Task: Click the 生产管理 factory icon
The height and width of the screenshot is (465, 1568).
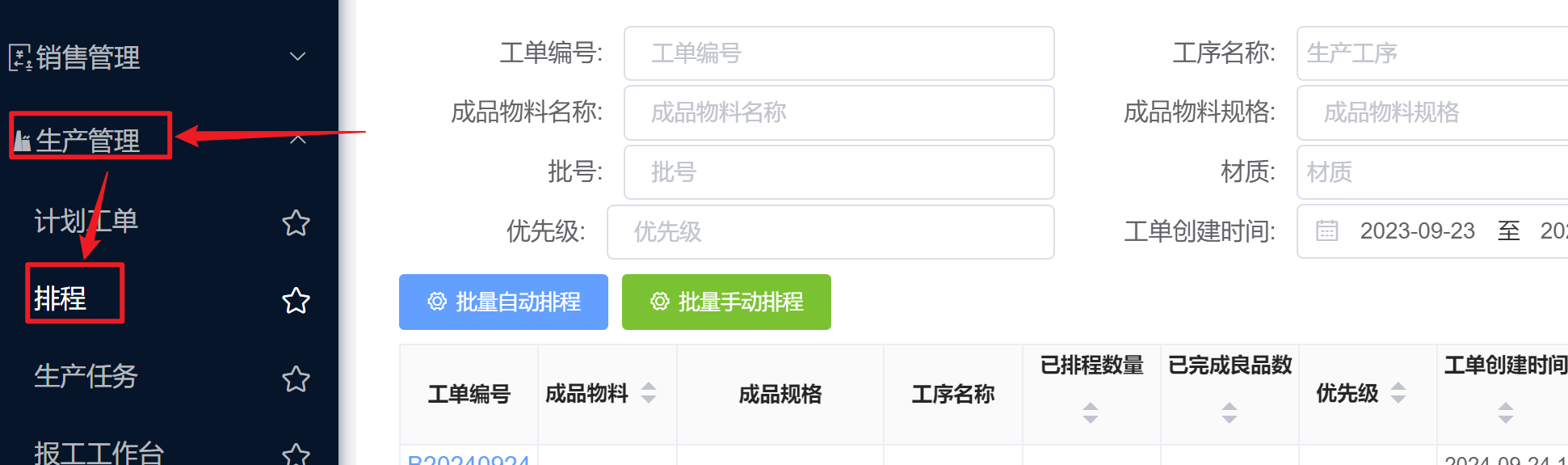Action: pos(23,142)
